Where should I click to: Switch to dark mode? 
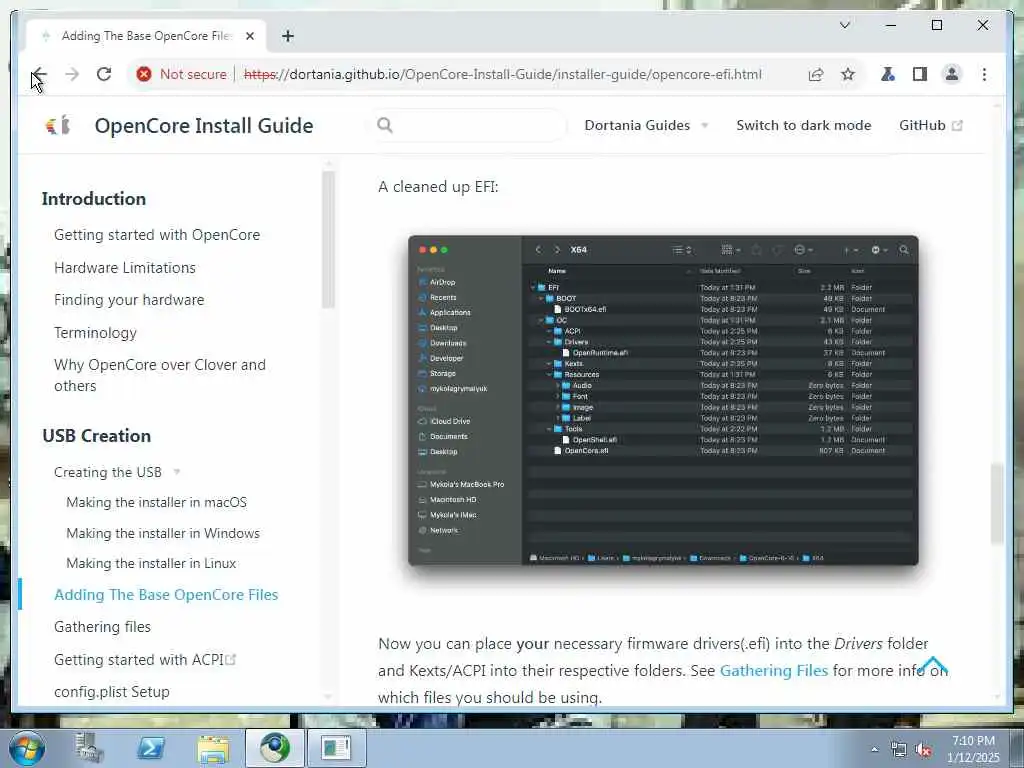(803, 125)
